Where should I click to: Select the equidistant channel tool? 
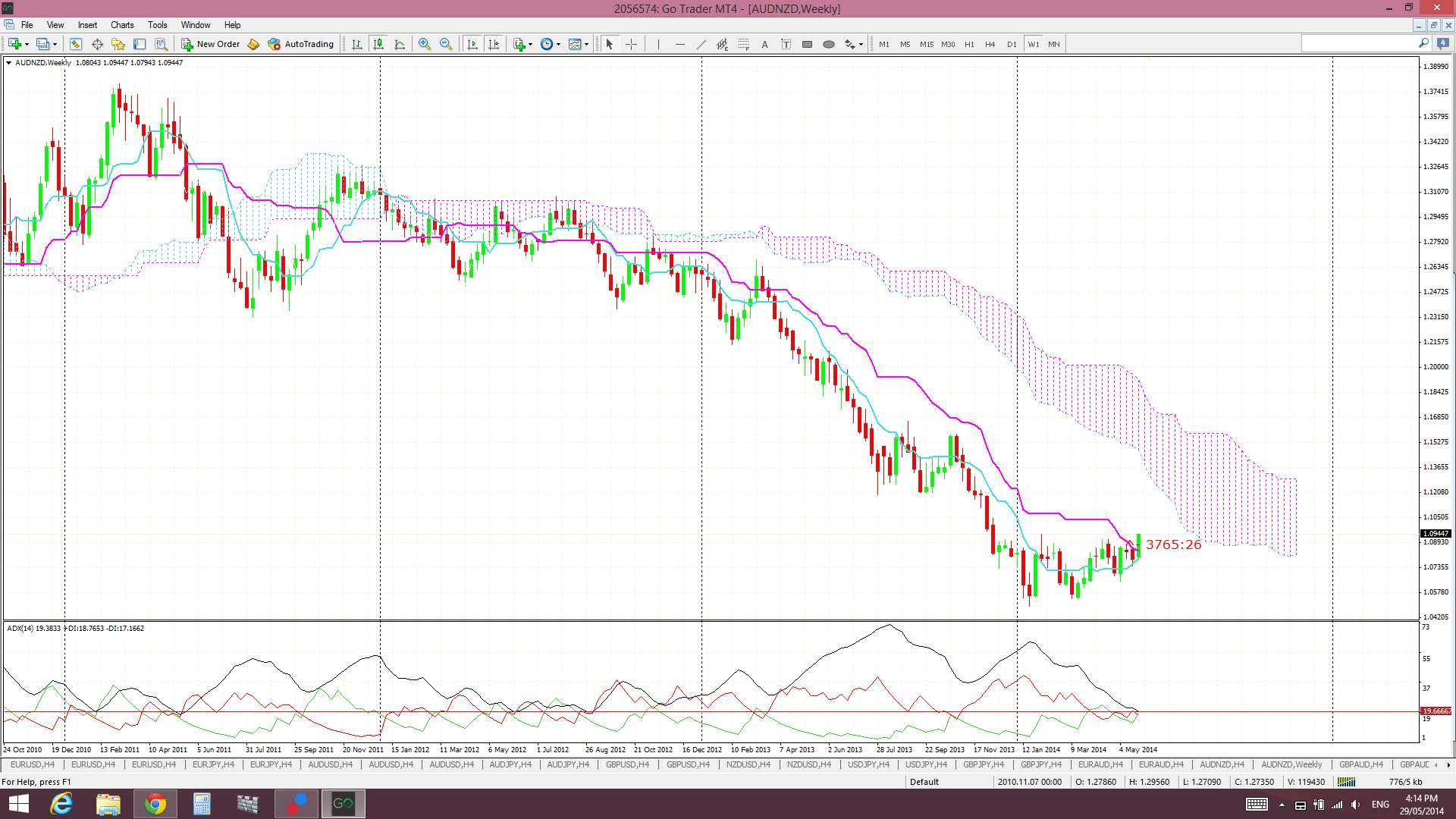722,44
